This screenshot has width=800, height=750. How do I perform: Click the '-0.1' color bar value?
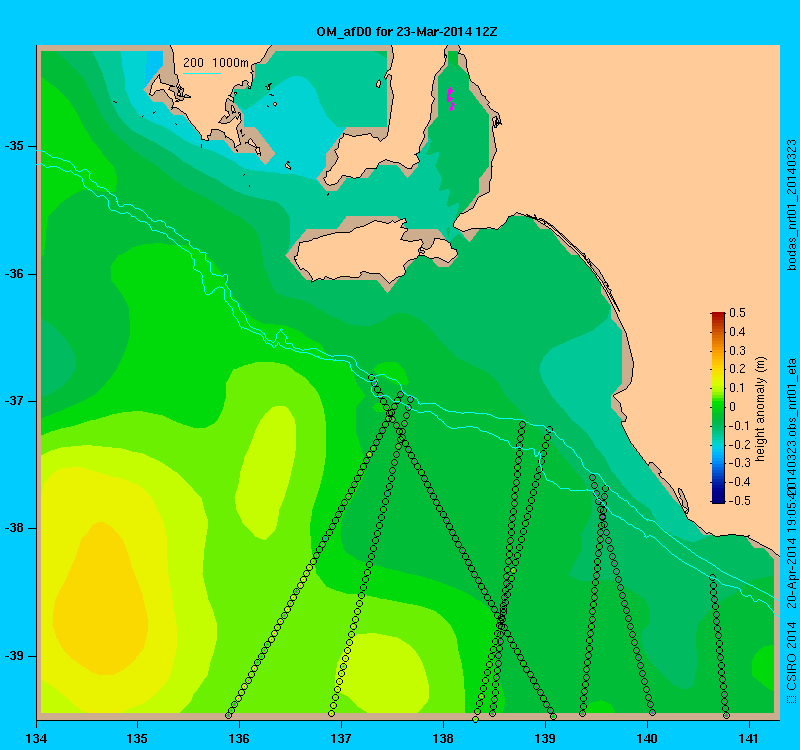[738, 426]
